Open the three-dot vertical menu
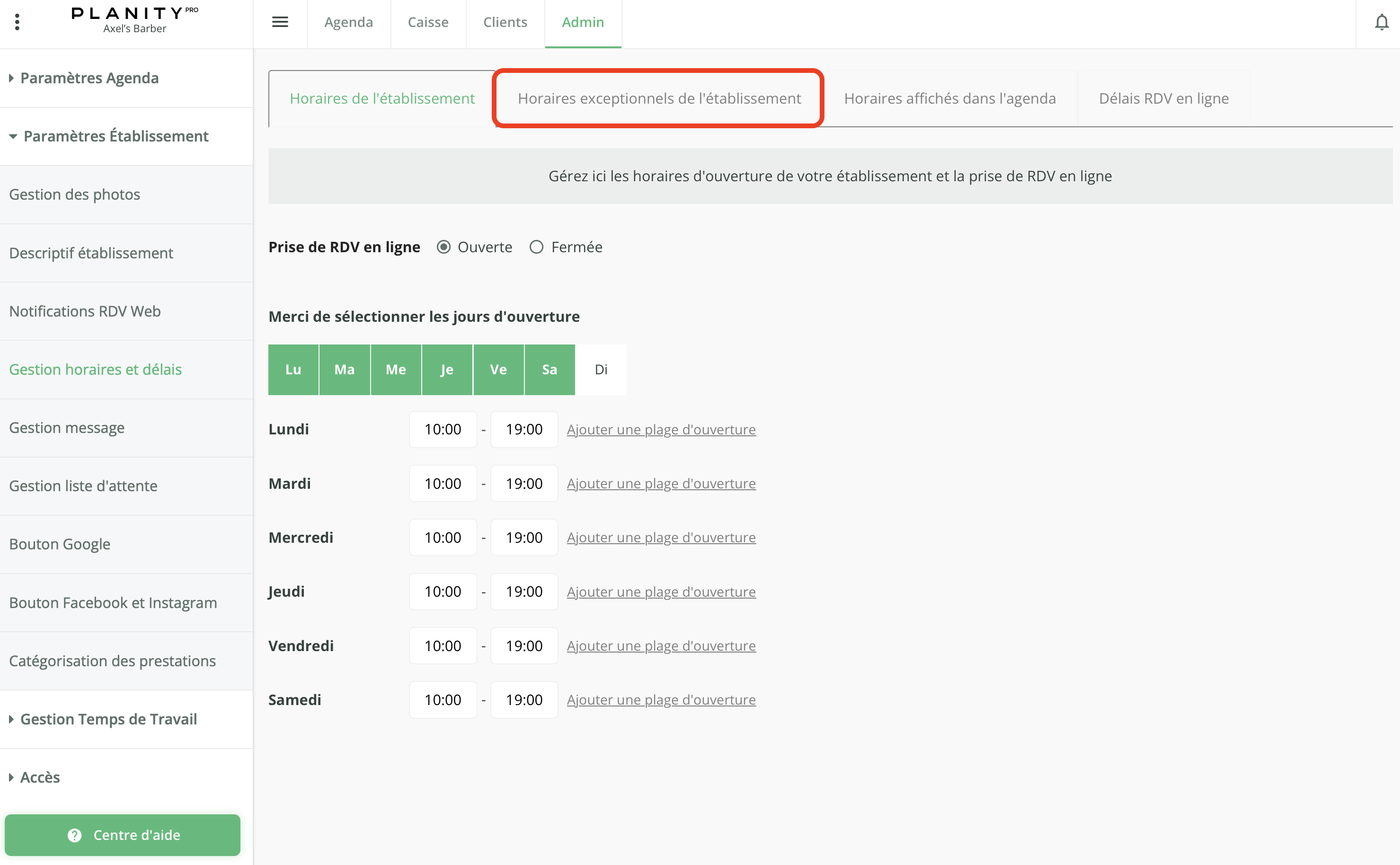The height and width of the screenshot is (865, 1400). (17, 22)
